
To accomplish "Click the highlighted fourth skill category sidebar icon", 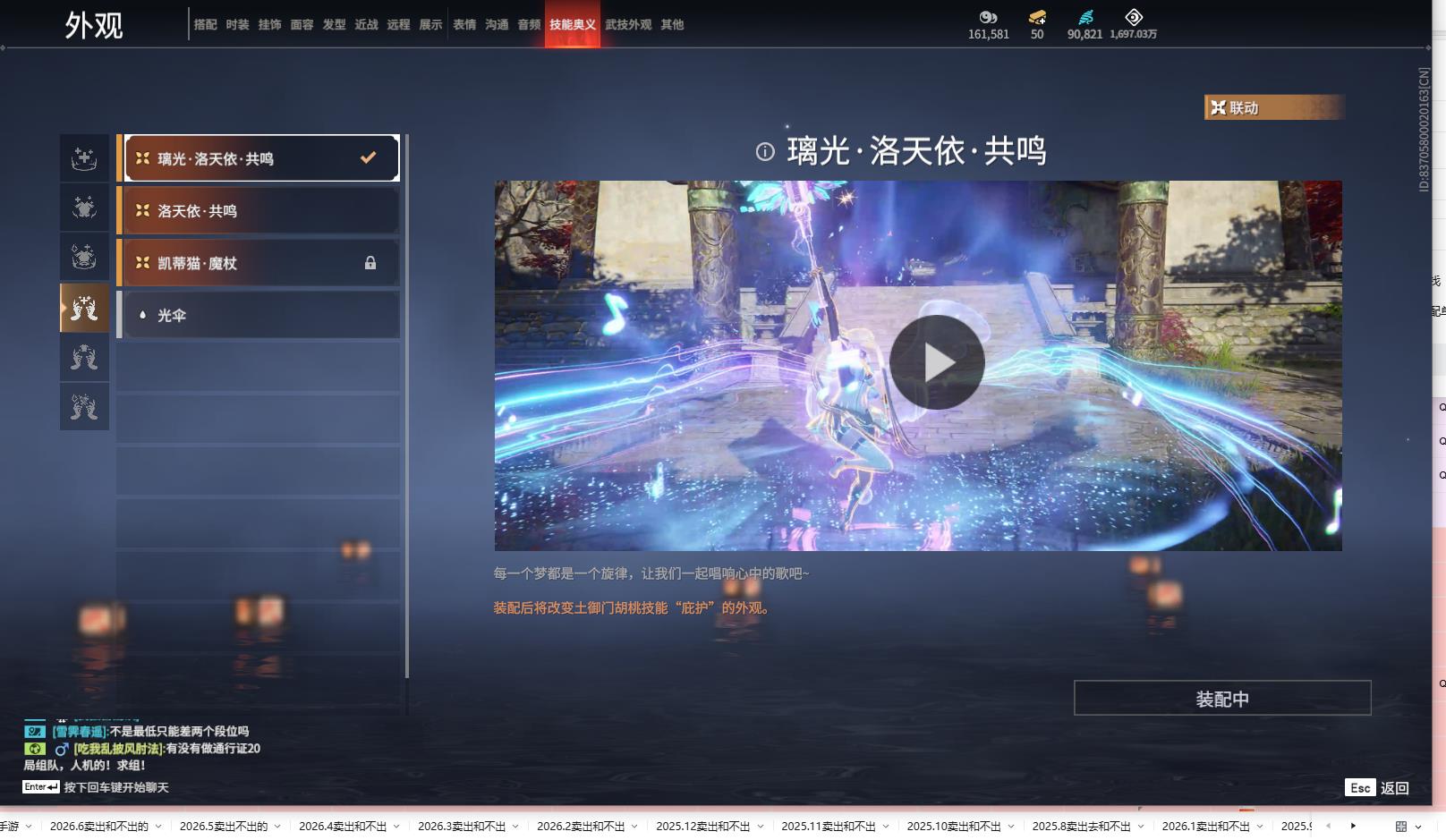I will [84, 309].
